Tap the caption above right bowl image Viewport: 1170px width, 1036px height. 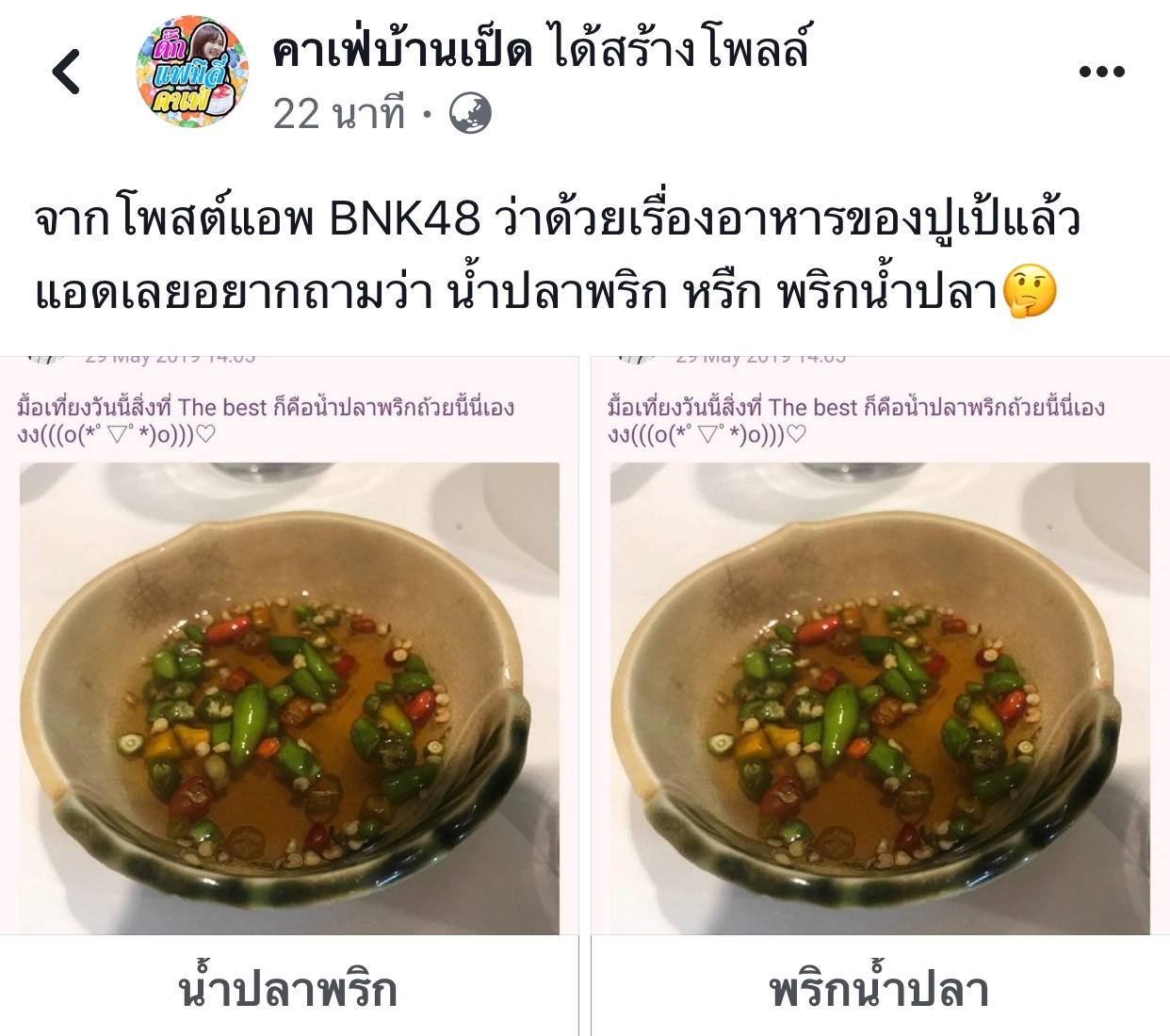856,420
